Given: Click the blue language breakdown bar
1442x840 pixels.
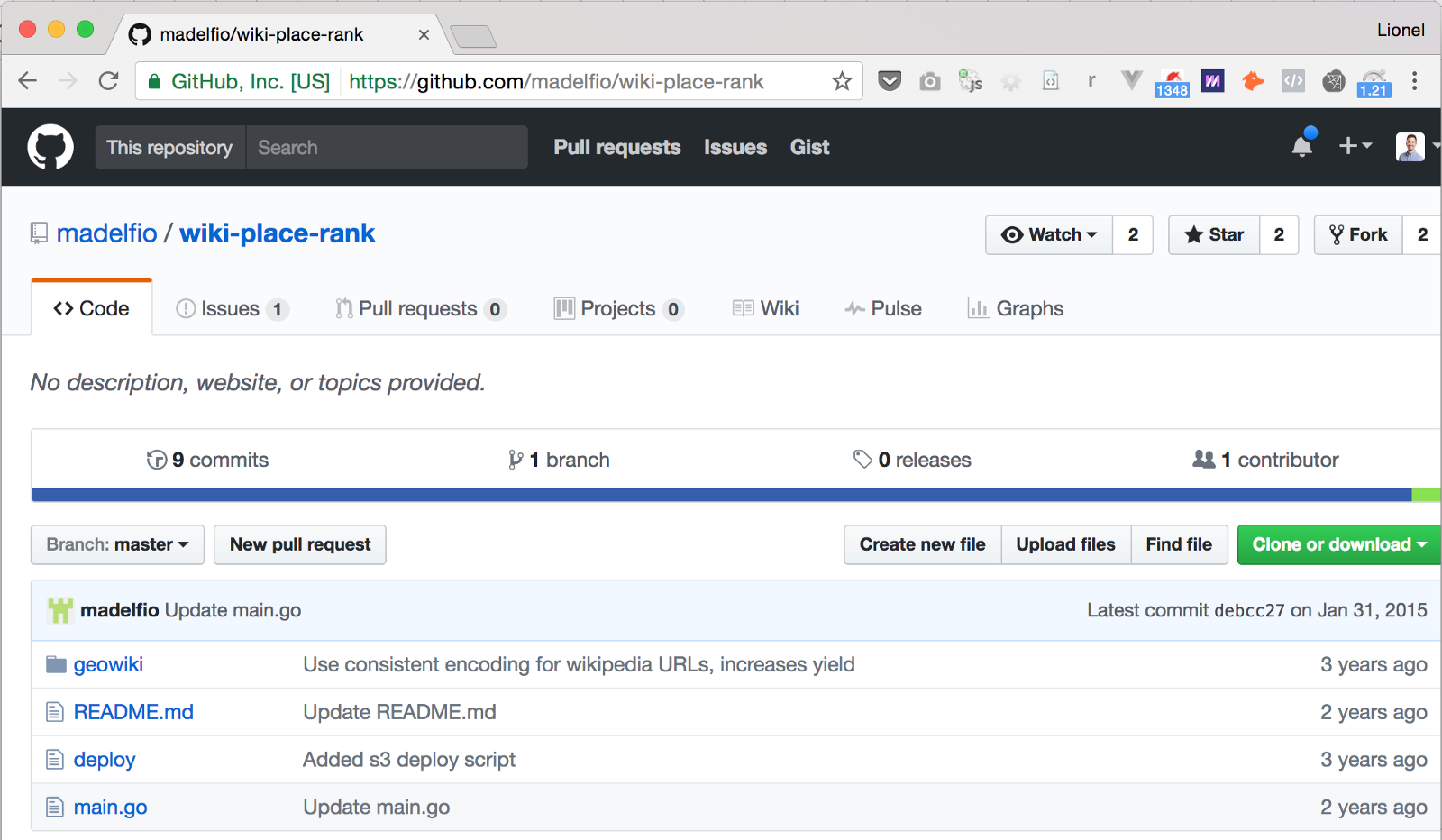Looking at the screenshot, I should (x=721, y=495).
